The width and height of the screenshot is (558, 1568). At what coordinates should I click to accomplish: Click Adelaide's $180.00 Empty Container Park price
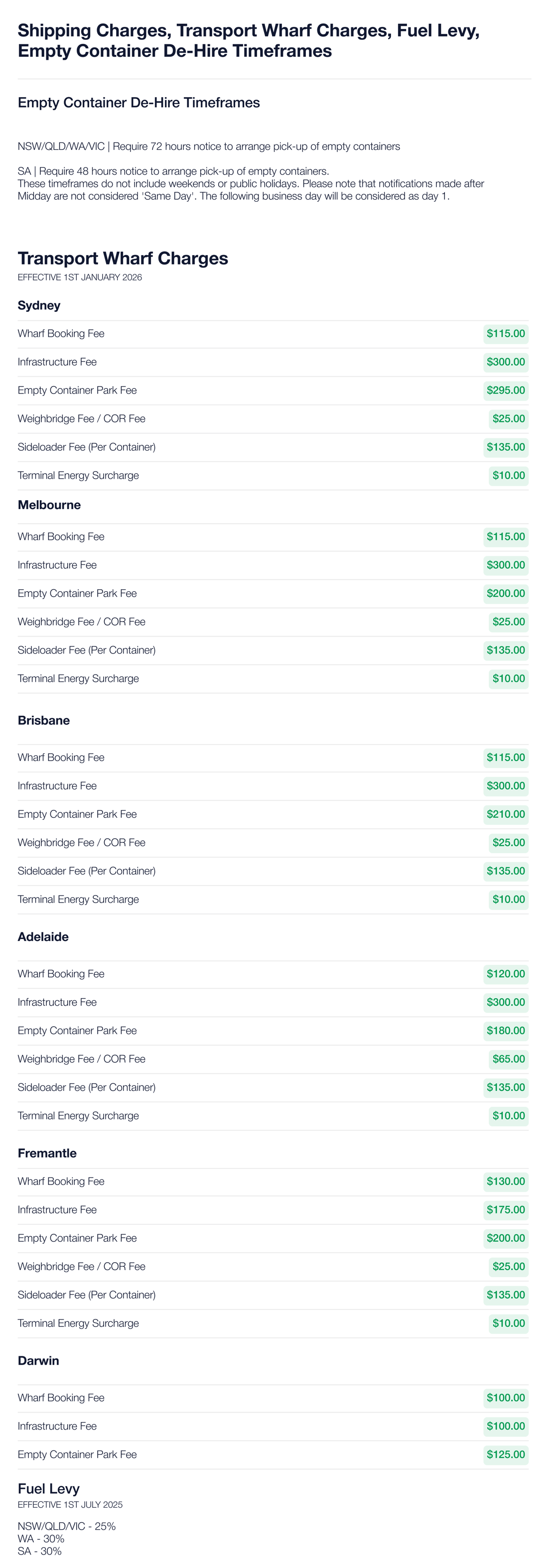tap(505, 1031)
